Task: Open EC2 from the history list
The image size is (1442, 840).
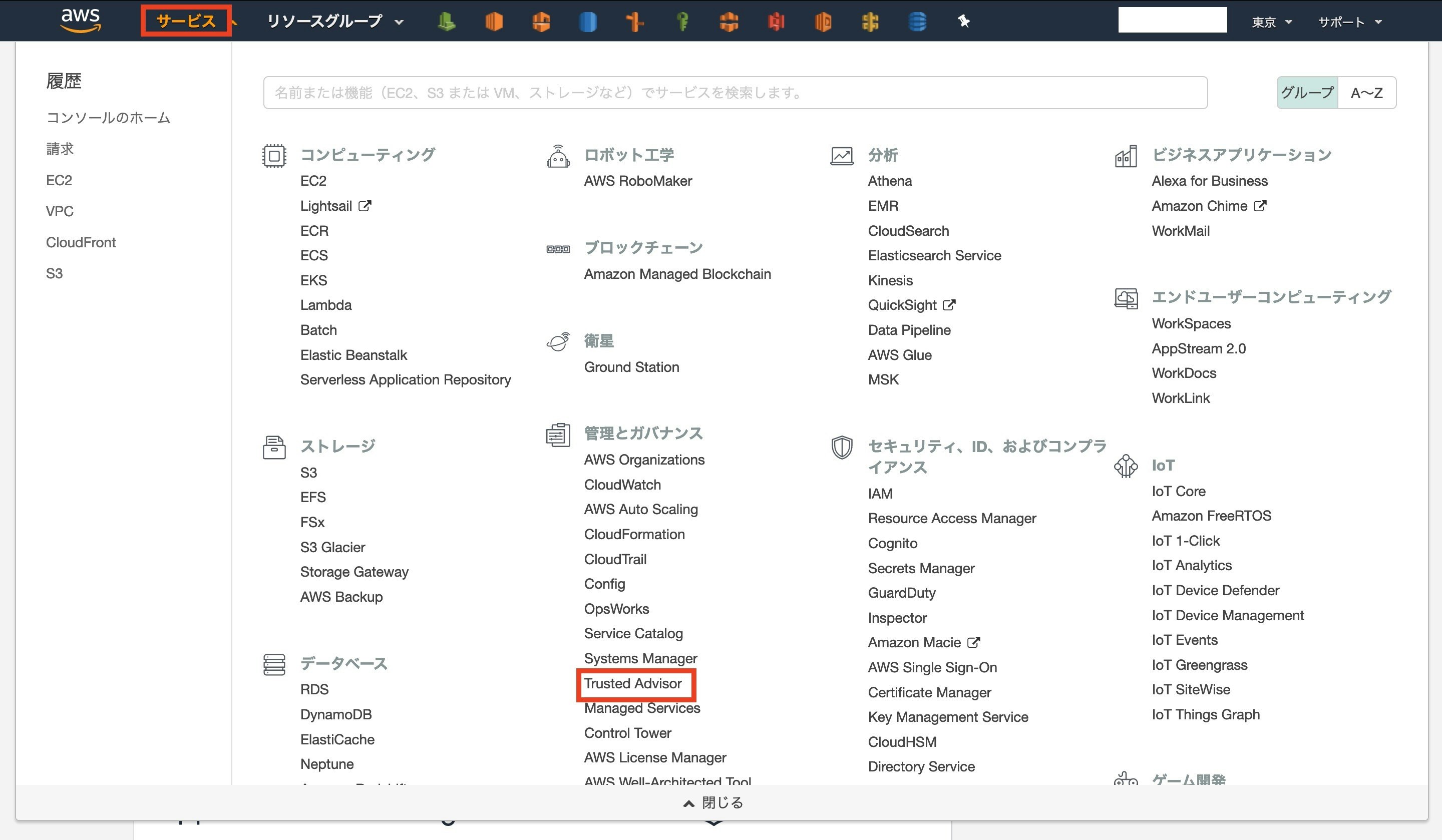Action: (59, 180)
